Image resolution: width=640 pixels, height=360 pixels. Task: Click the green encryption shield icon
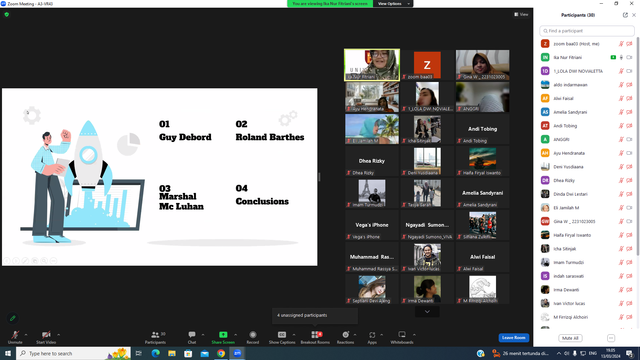[7, 14]
